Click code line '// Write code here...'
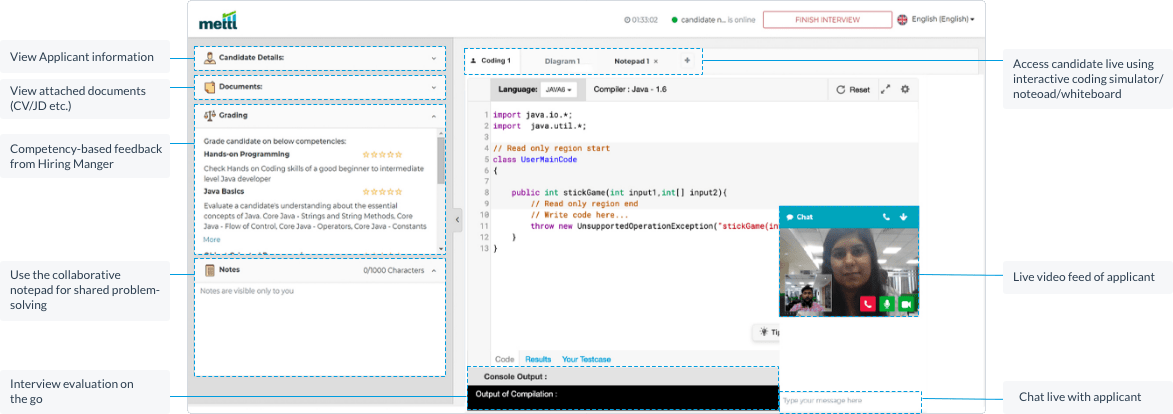The width and height of the screenshot is (1173, 414). tap(580, 215)
